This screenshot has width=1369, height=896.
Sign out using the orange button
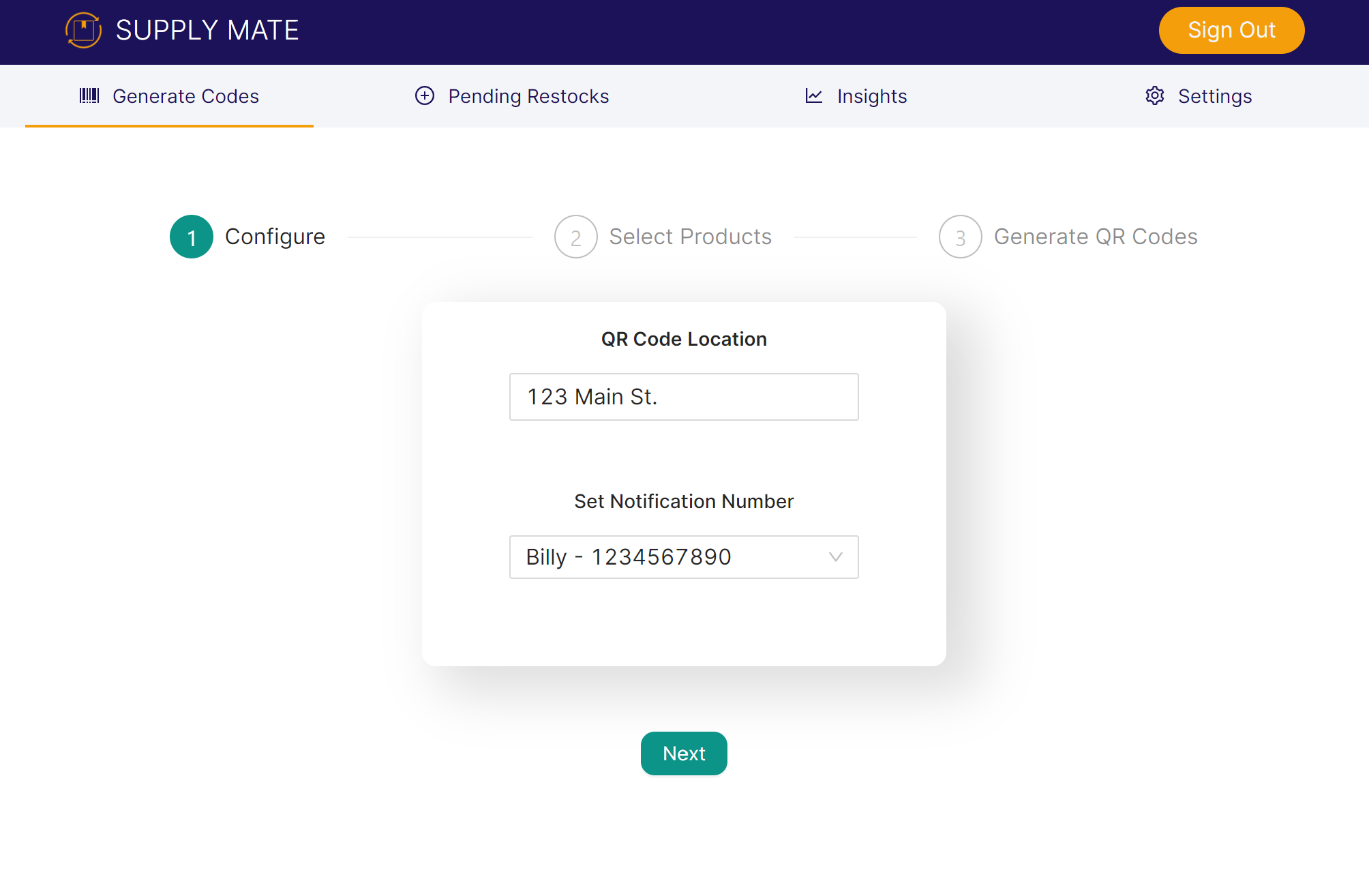click(x=1231, y=31)
